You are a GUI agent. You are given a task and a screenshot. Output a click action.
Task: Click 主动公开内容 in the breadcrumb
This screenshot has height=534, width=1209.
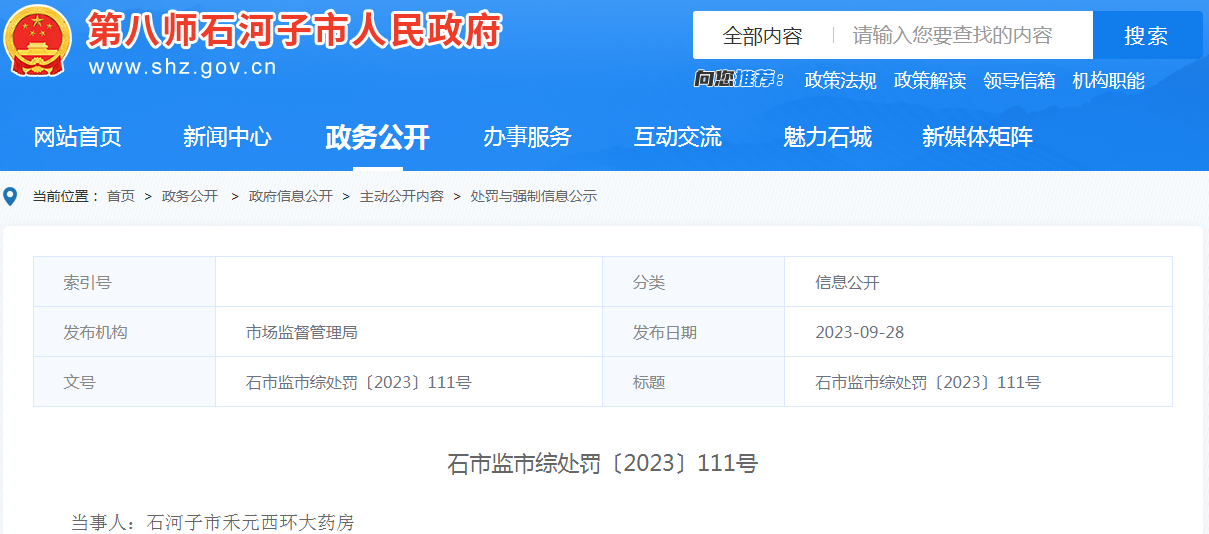(402, 196)
